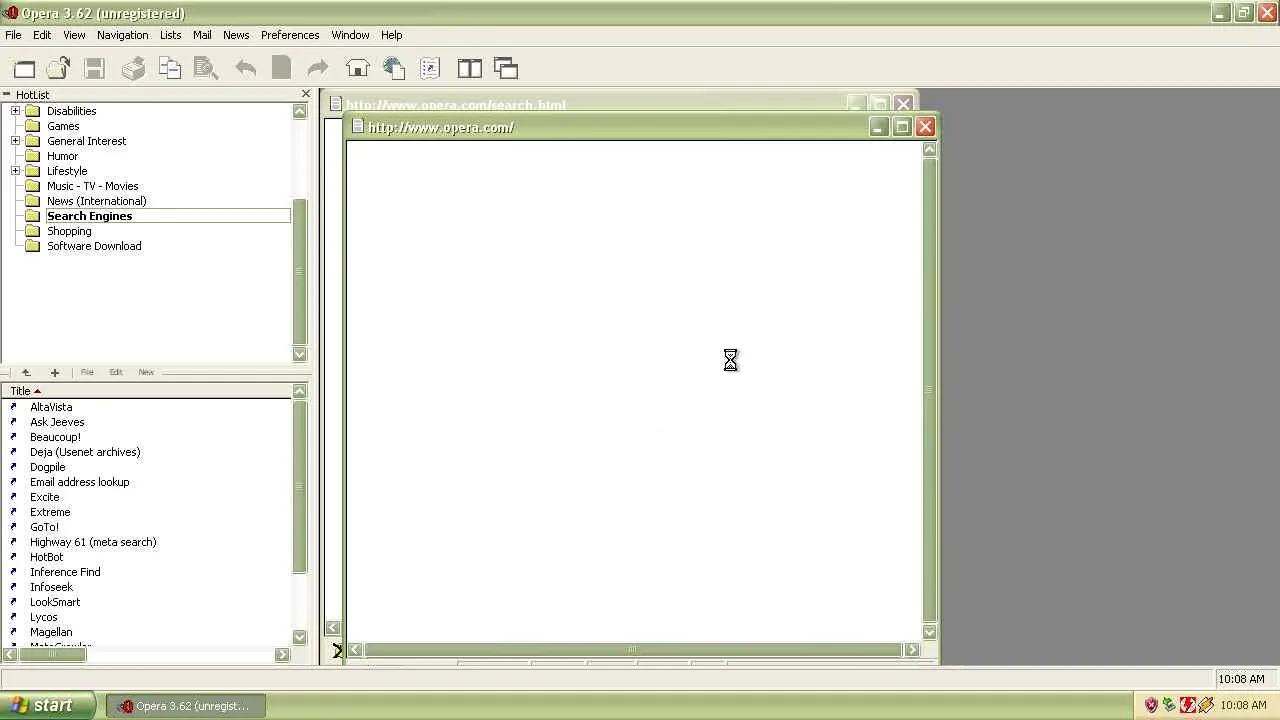This screenshot has height=720, width=1280.
Task: Click the Shopping folder icon
Action: point(32,231)
